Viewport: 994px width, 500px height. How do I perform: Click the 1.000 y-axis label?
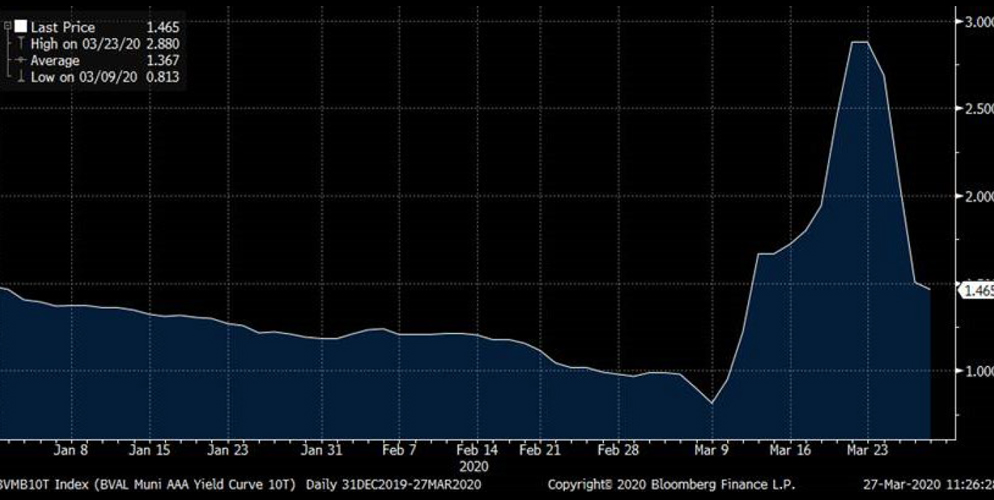pos(979,371)
